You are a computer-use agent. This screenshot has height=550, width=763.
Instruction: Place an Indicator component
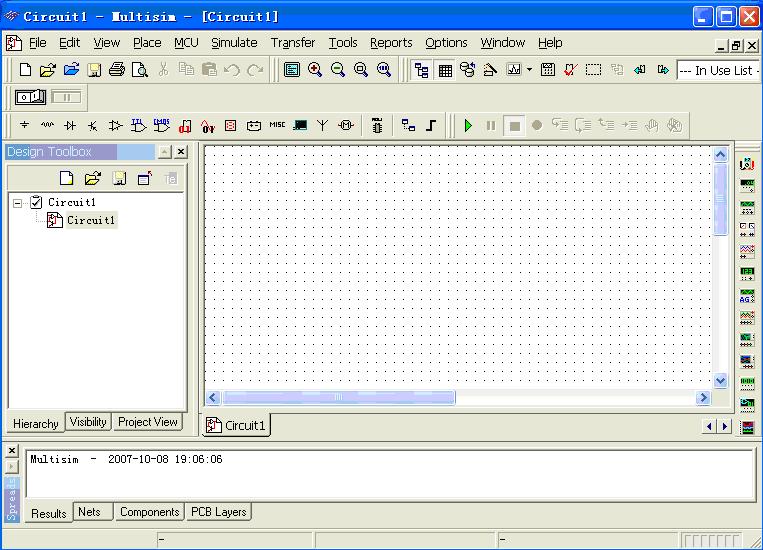(x=231, y=126)
